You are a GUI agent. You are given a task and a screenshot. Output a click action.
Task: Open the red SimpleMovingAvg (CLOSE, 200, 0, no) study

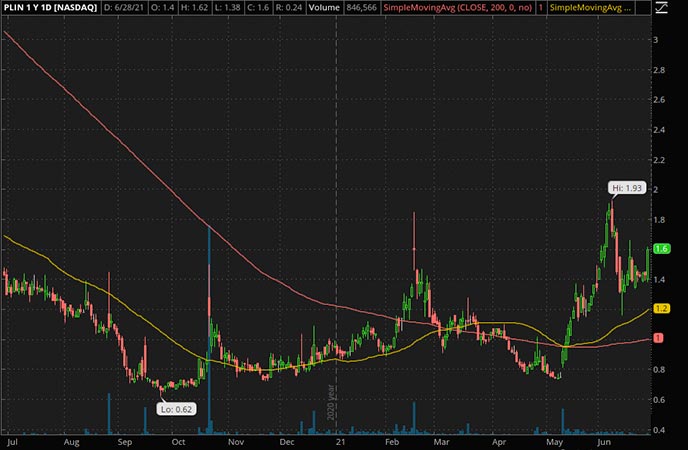pyautogui.click(x=458, y=7)
